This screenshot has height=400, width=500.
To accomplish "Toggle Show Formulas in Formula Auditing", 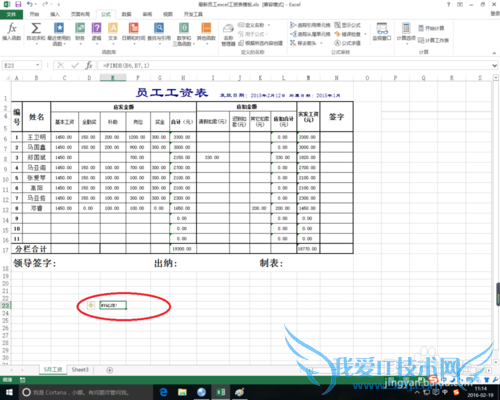I will (348, 25).
